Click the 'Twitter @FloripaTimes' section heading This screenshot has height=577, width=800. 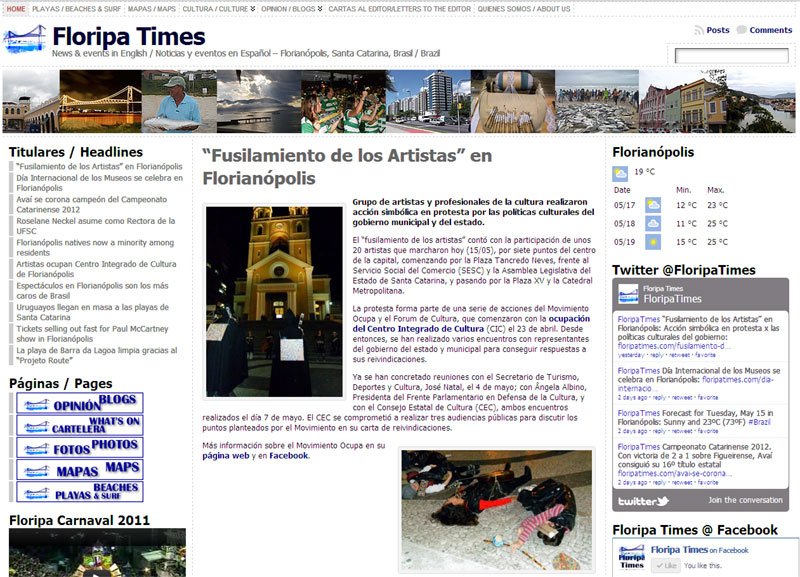(x=684, y=270)
